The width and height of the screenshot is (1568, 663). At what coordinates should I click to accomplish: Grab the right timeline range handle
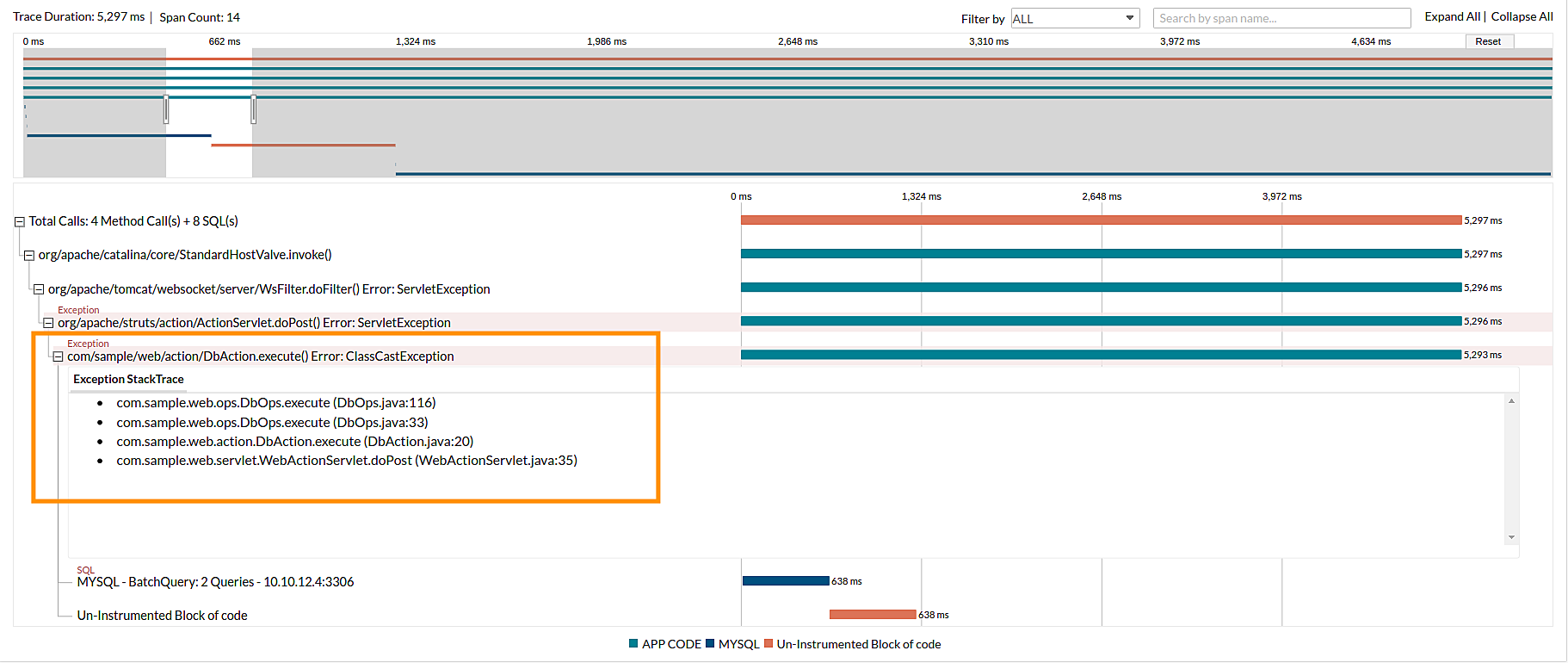[x=253, y=109]
